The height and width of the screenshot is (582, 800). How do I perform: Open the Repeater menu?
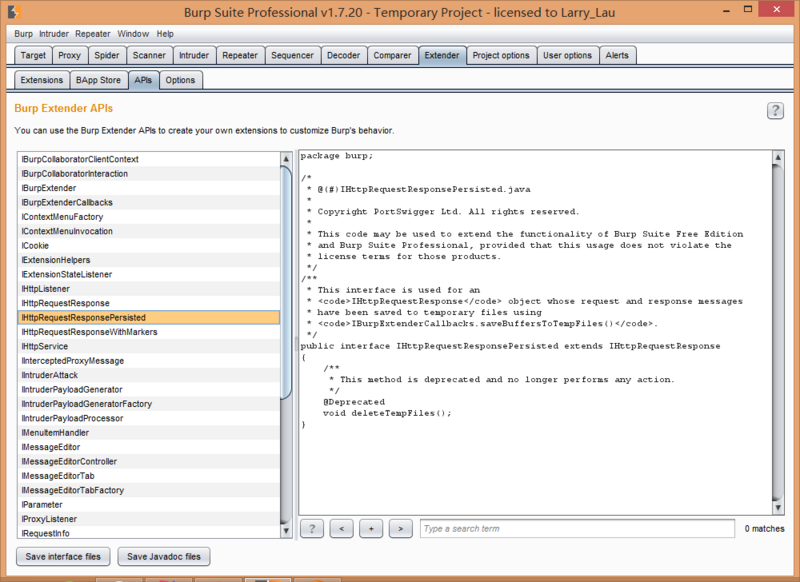click(x=92, y=34)
